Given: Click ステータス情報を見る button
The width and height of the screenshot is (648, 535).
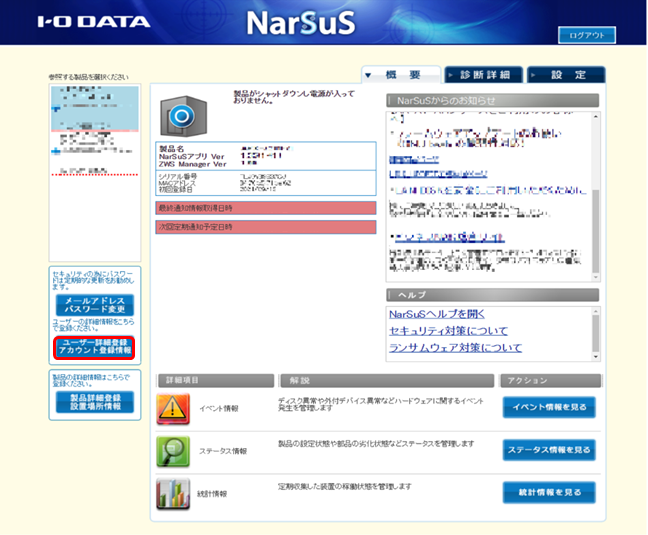Looking at the screenshot, I should point(549,450).
